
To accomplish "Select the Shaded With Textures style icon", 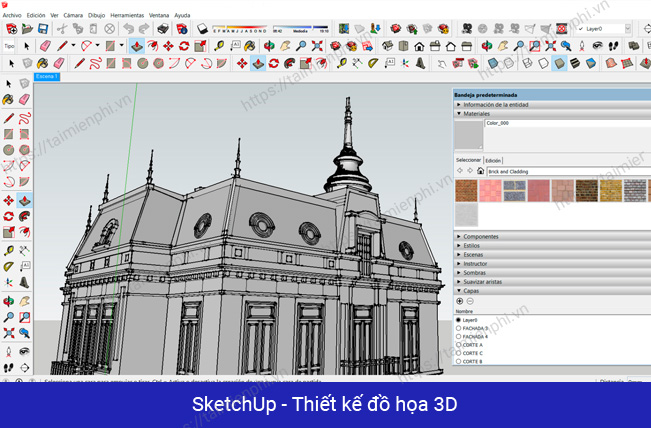I will (575, 63).
